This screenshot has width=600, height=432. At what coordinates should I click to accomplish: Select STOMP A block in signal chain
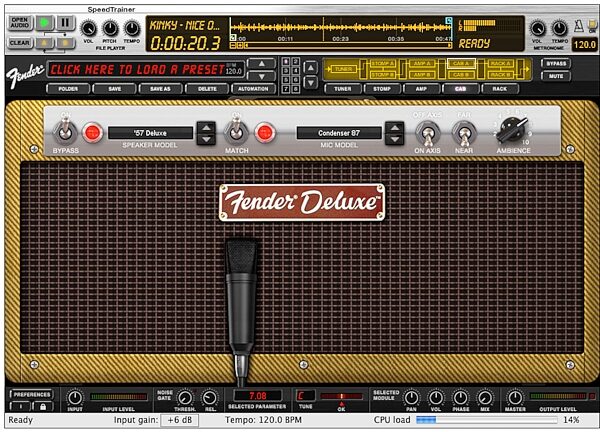coord(383,63)
